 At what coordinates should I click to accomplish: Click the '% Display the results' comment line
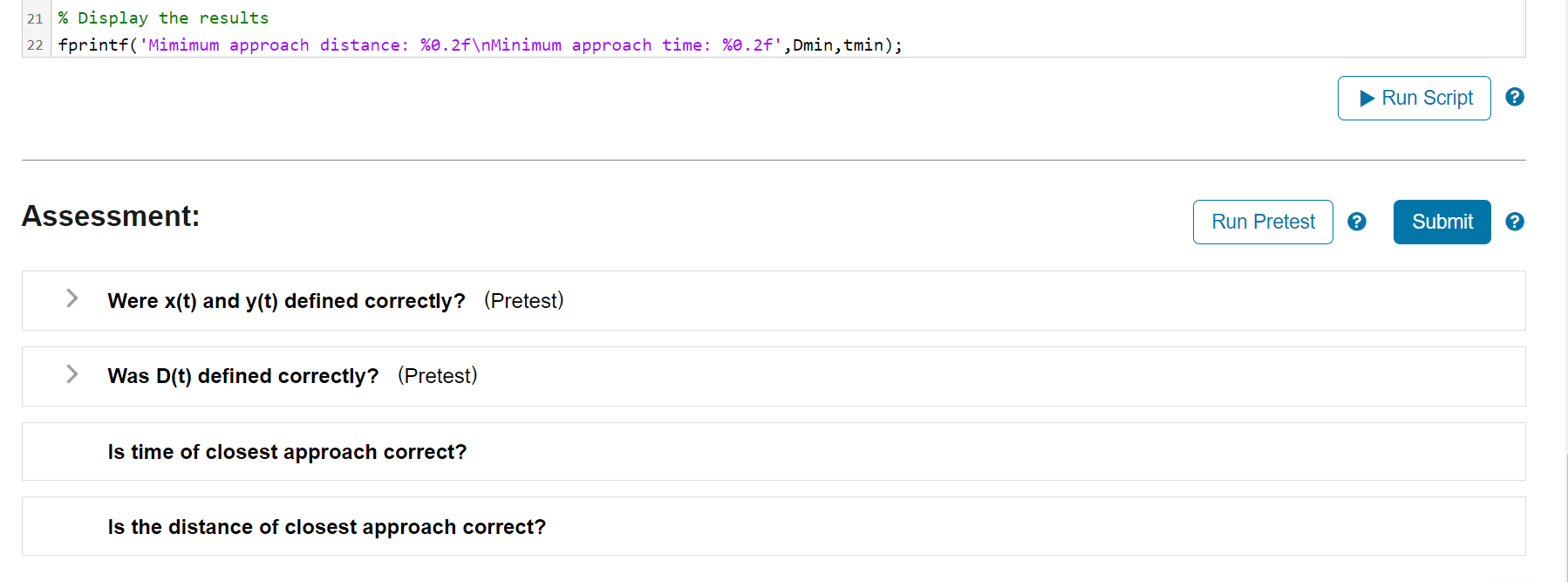pyautogui.click(x=161, y=17)
